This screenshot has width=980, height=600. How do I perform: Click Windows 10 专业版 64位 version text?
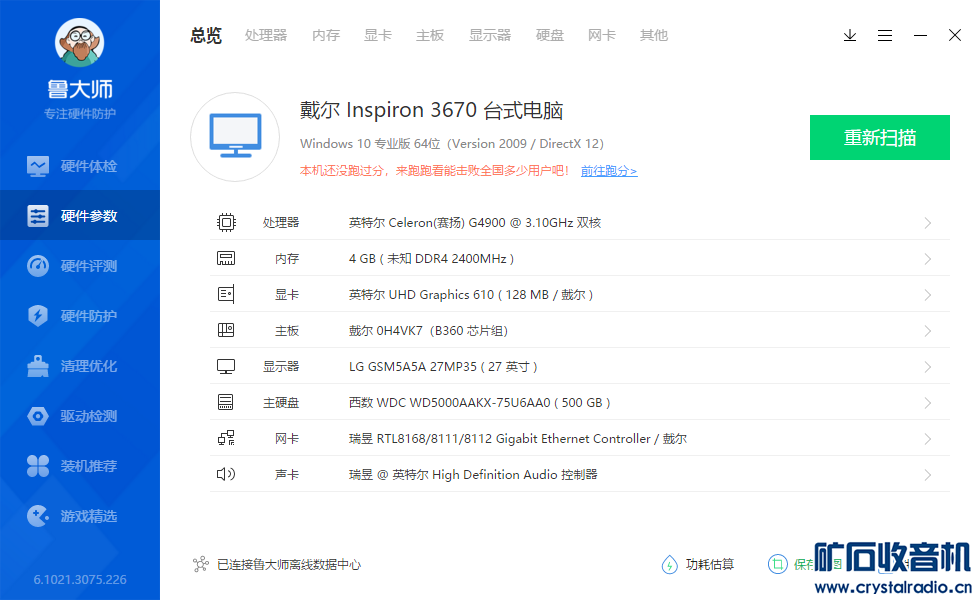coord(452,144)
